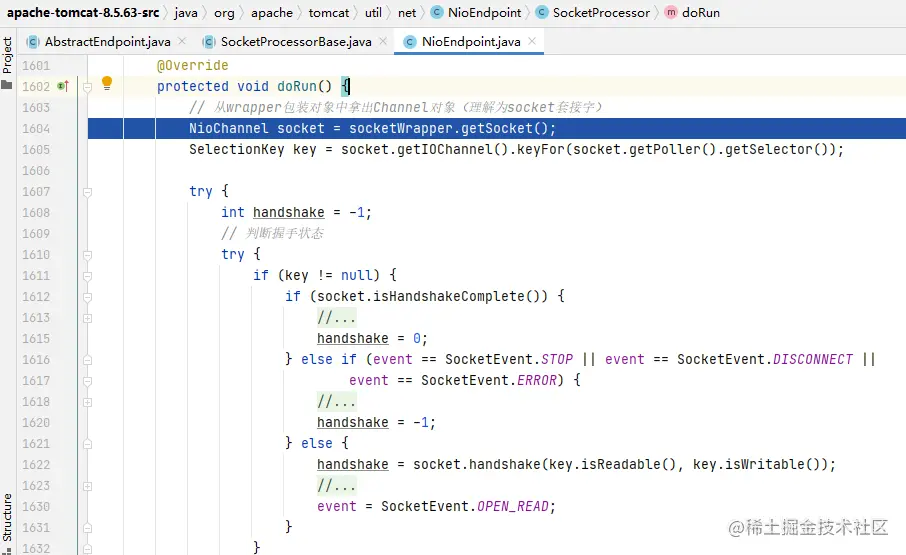Viewport: 906px width, 555px height.
Task: Click the SocketProcessor breadcrumb label
Action: point(601,12)
